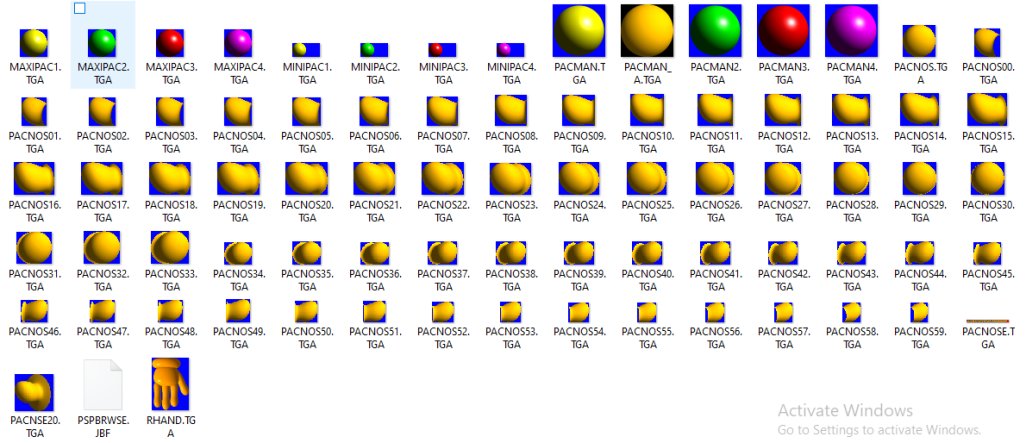1026x443 pixels.
Task: Select the thin strip PACNOSE.TGA thumbnail
Action: point(987,321)
